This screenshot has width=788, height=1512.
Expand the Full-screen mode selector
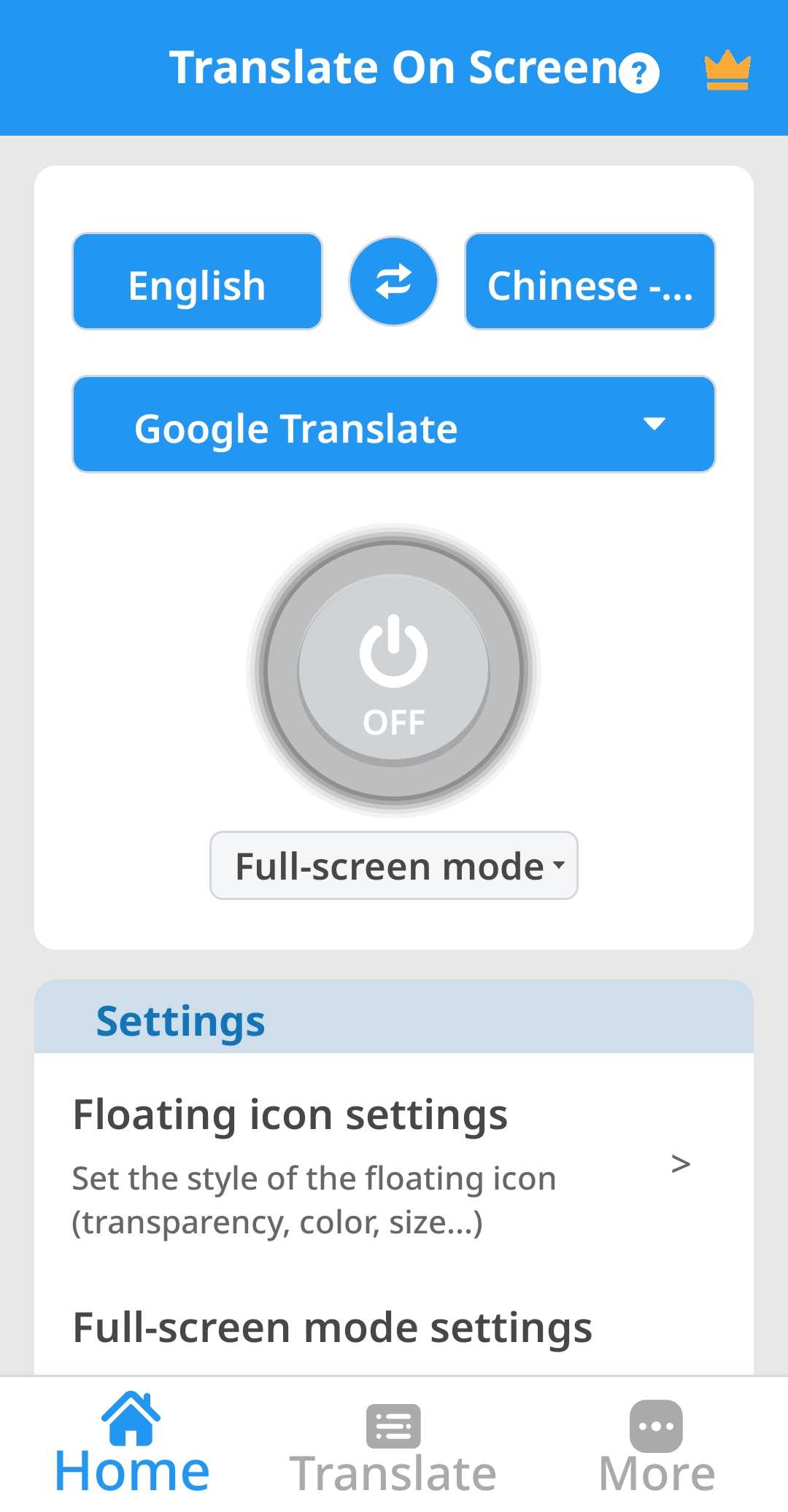tap(393, 866)
